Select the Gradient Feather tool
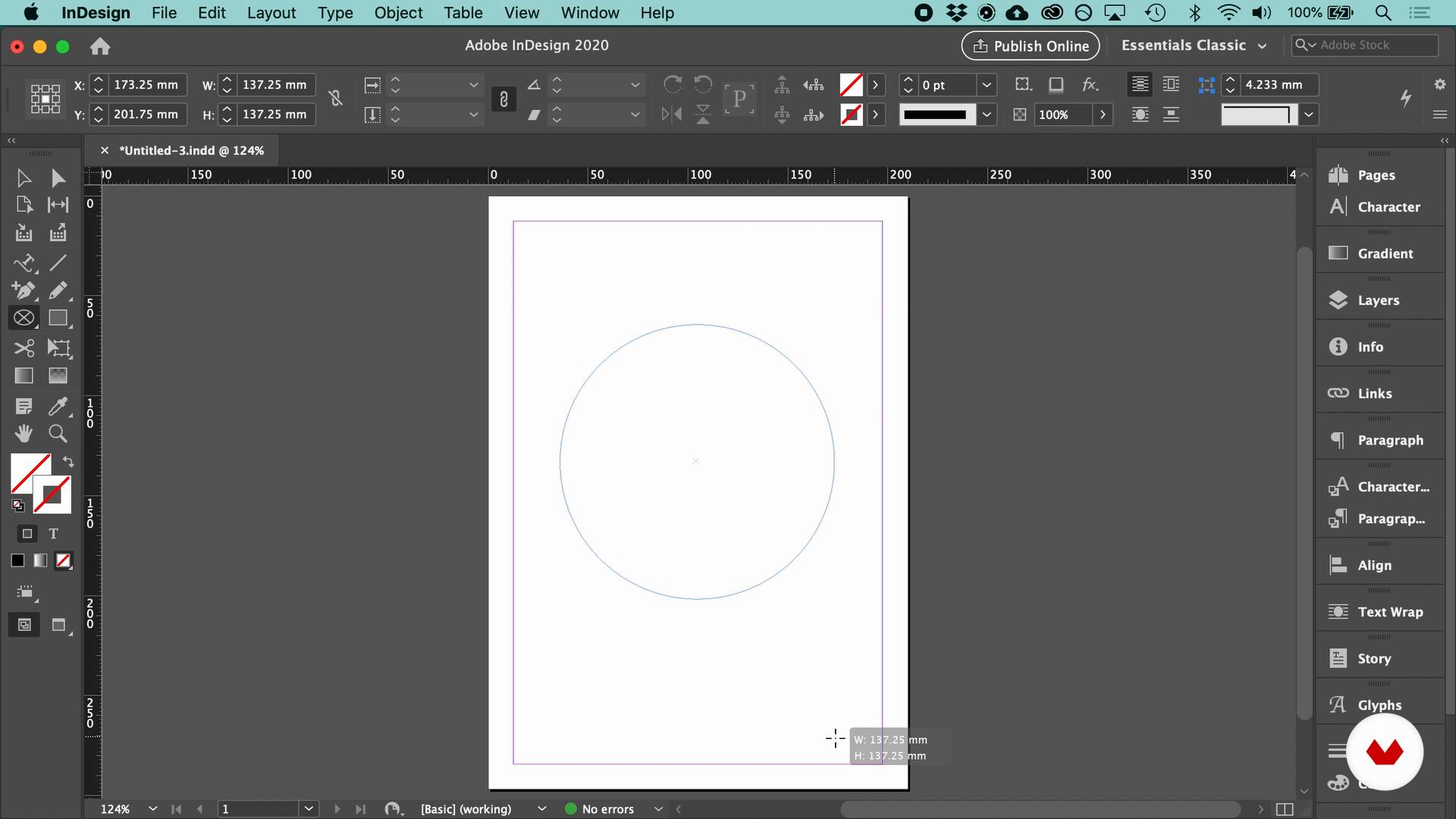 point(58,375)
